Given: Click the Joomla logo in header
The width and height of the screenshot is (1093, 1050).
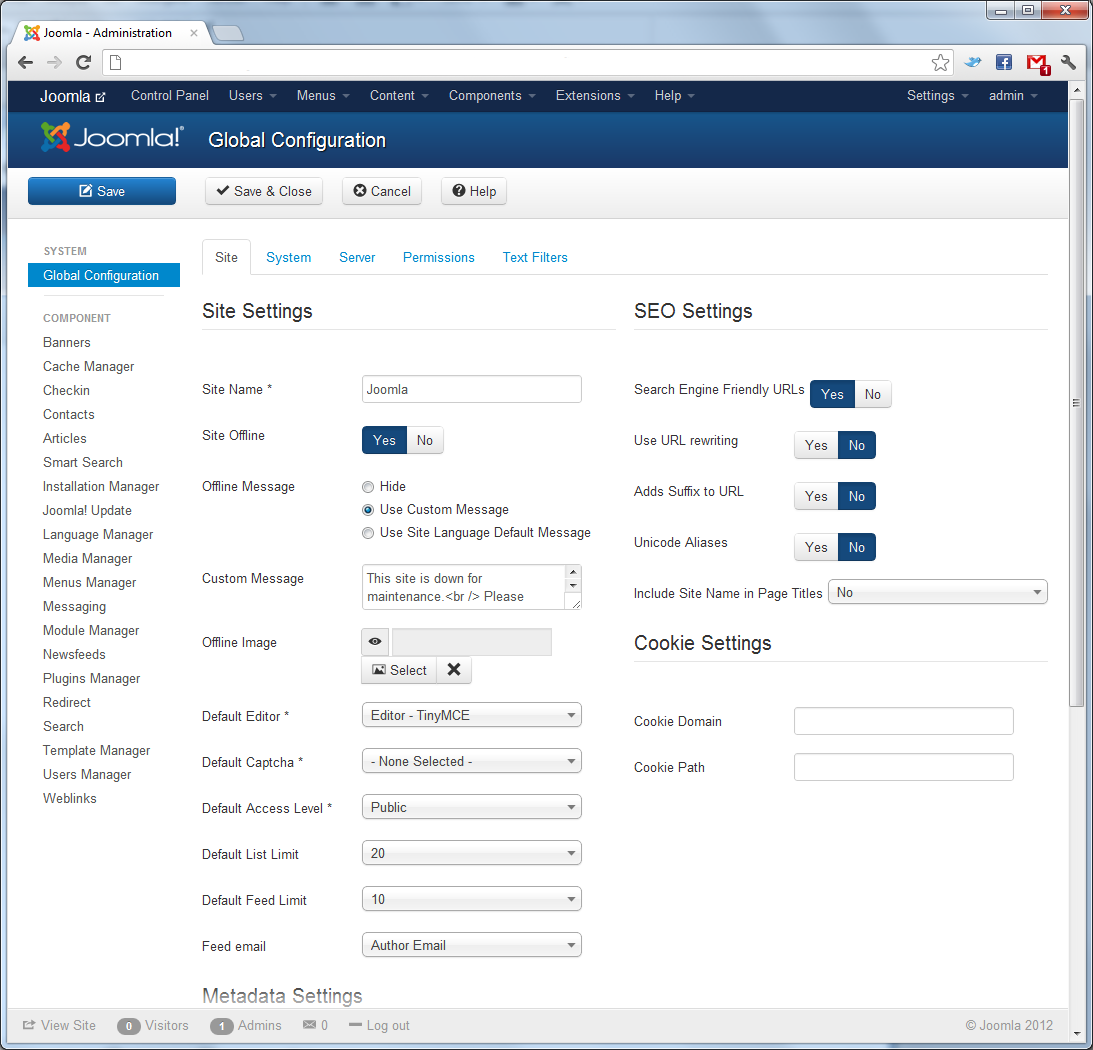Looking at the screenshot, I should [112, 137].
